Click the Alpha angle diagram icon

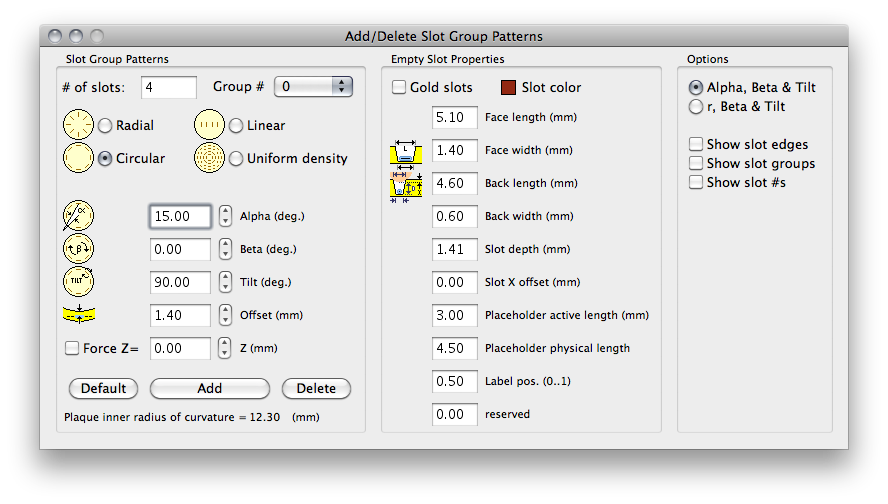click(78, 216)
